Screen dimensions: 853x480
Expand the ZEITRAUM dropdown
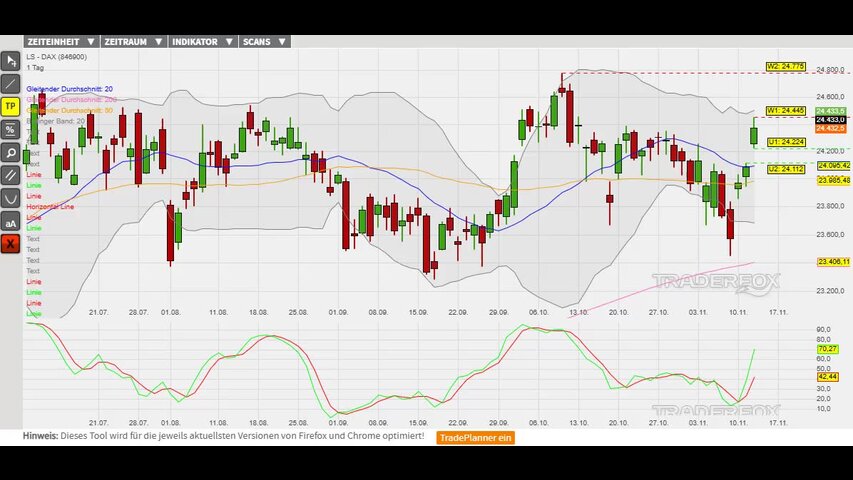[x=132, y=42]
